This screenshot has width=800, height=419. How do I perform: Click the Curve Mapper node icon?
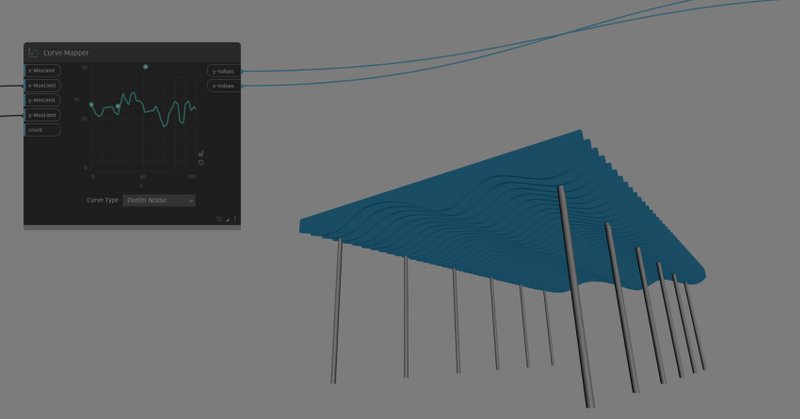[33, 53]
